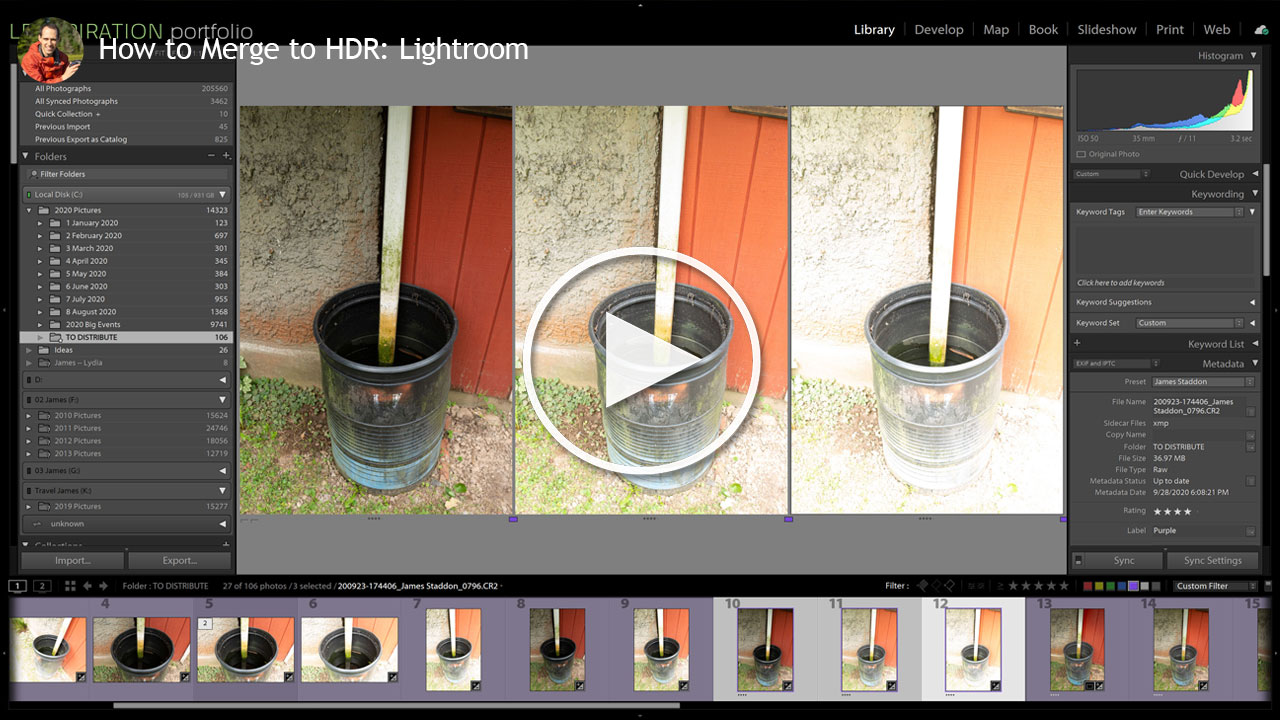Collapse the Keywording panel
The height and width of the screenshot is (720, 1280).
coord(1255,194)
